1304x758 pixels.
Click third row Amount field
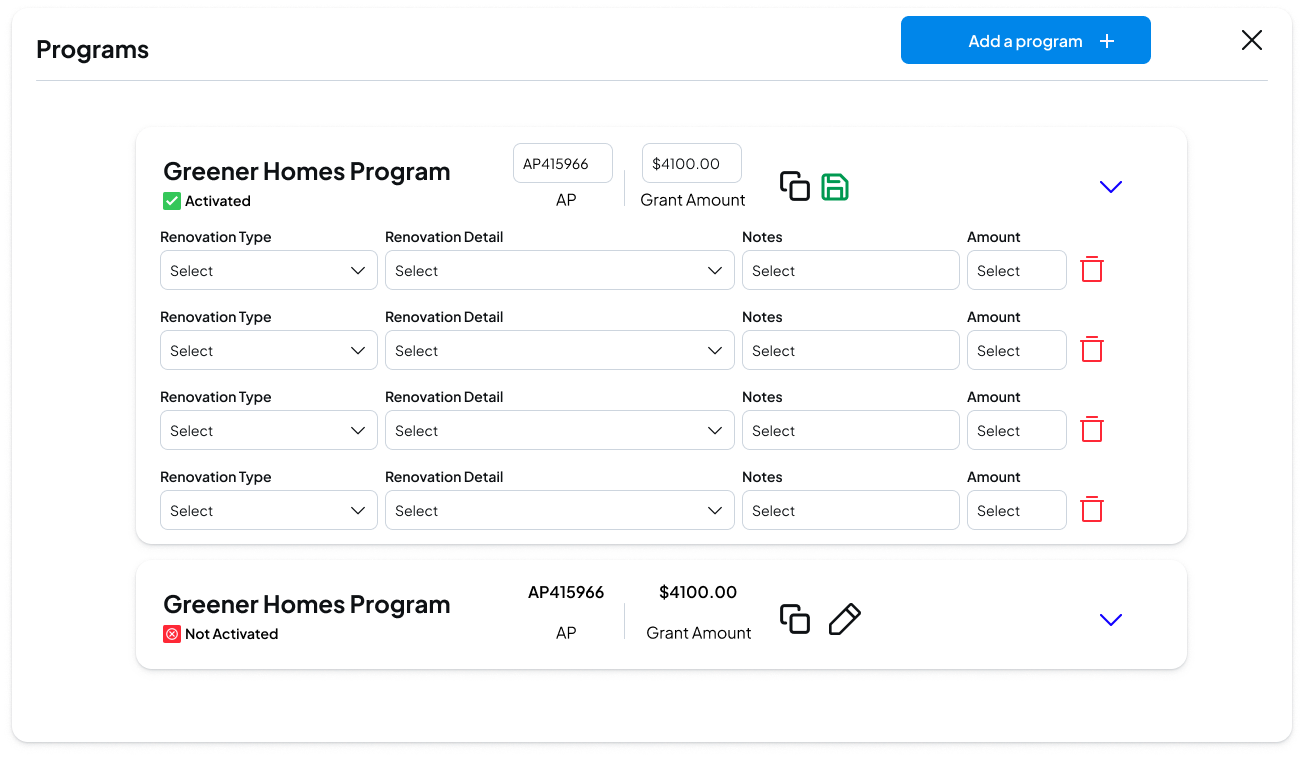(x=1017, y=430)
